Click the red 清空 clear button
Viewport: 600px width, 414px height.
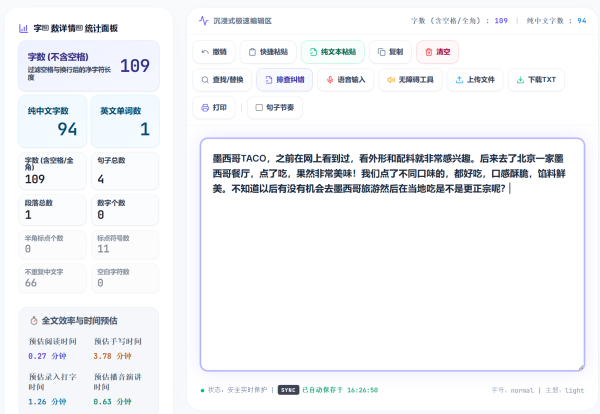pyautogui.click(x=437, y=52)
